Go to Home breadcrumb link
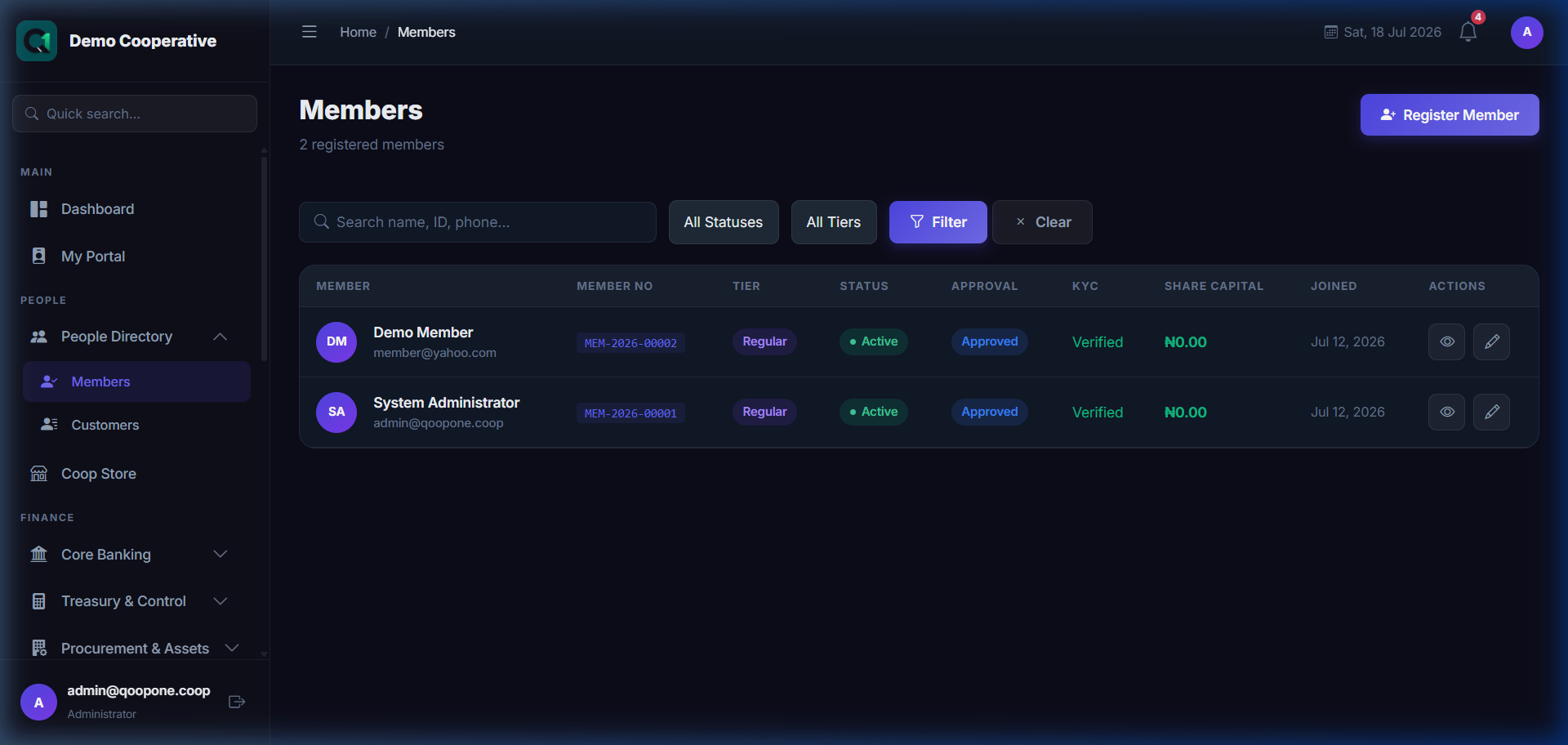 pos(358,33)
